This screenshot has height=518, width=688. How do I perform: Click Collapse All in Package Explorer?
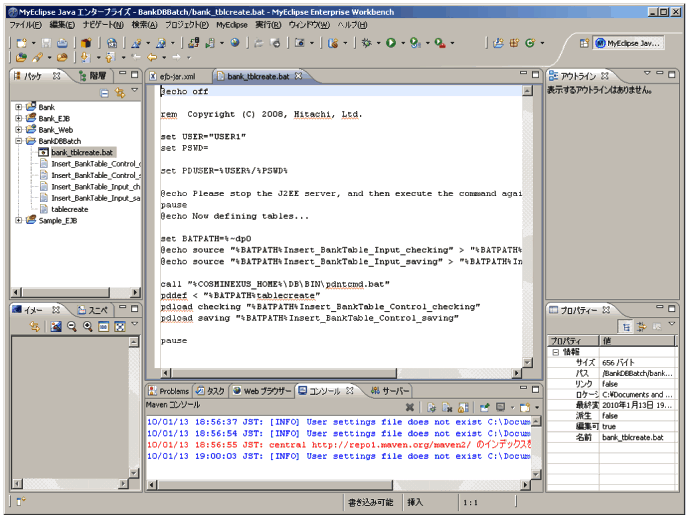point(105,93)
